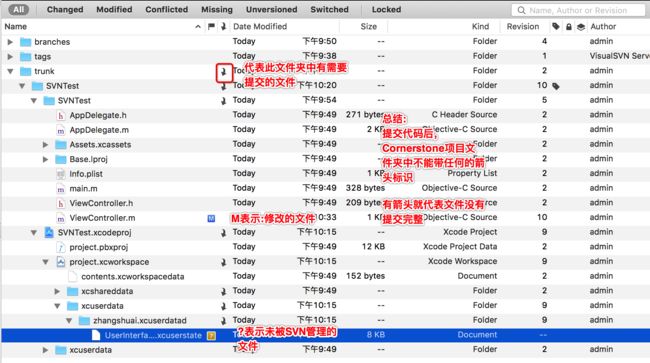Click the M modified badge on ViewController.m

click(x=211, y=218)
